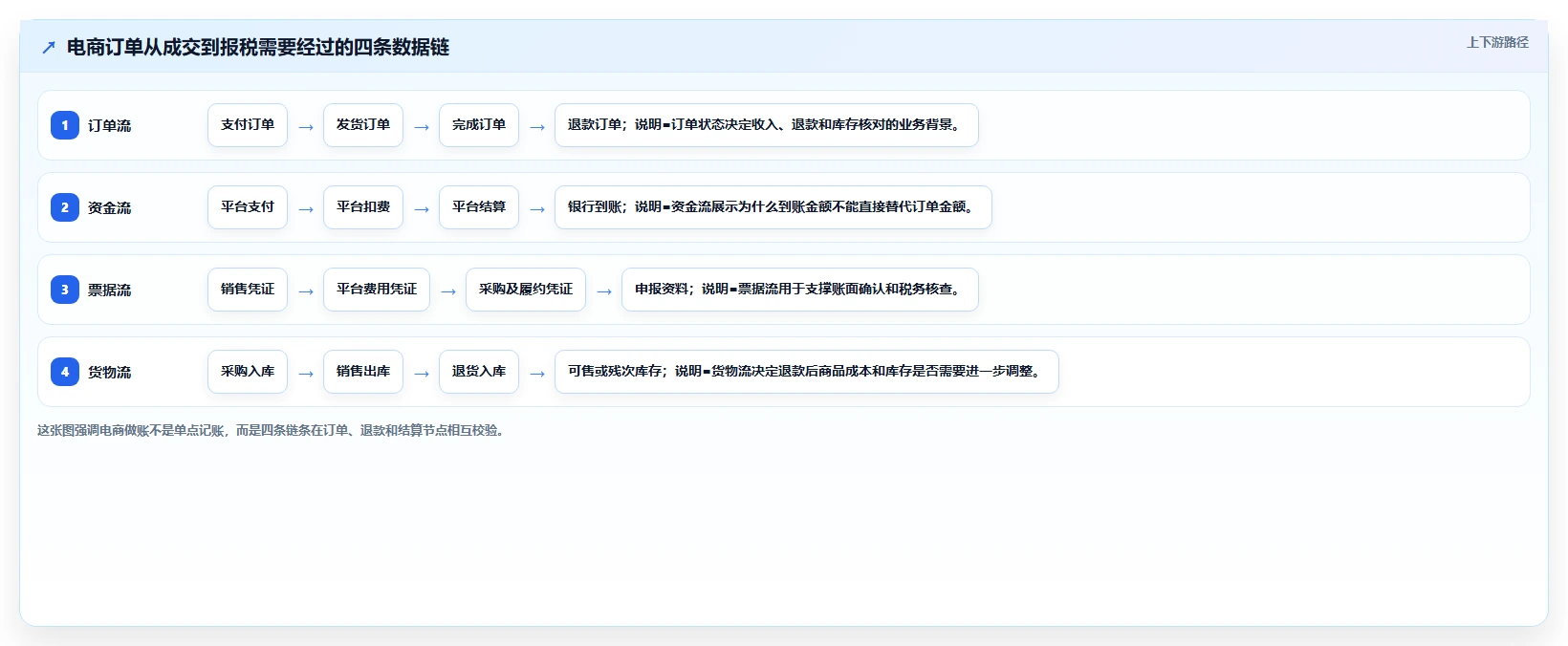The image size is (1568, 646).
Task: Click the 货物流 row label
Action: click(x=110, y=372)
